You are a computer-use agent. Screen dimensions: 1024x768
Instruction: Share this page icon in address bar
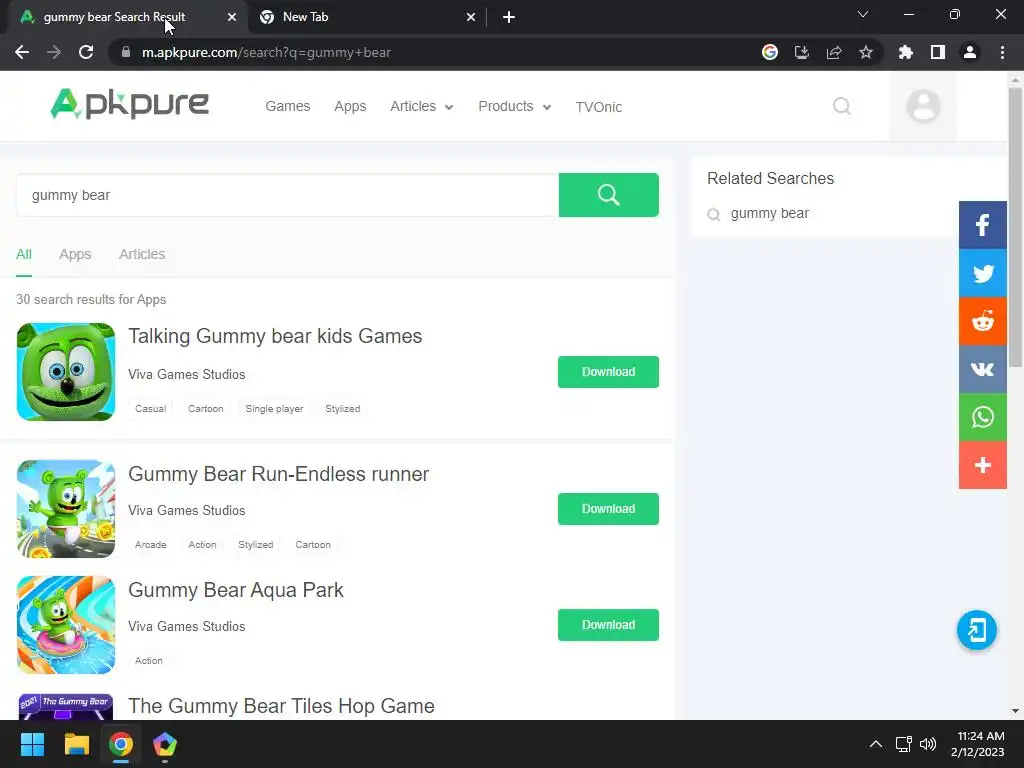coord(834,52)
